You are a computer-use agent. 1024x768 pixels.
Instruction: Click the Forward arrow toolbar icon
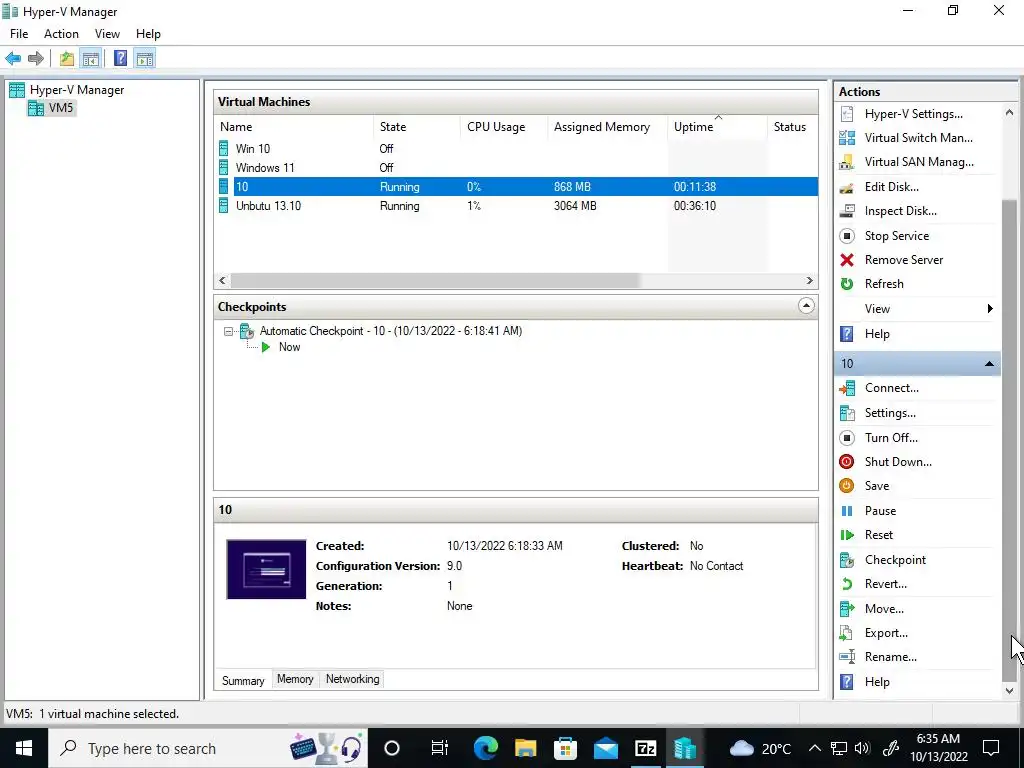point(36,59)
